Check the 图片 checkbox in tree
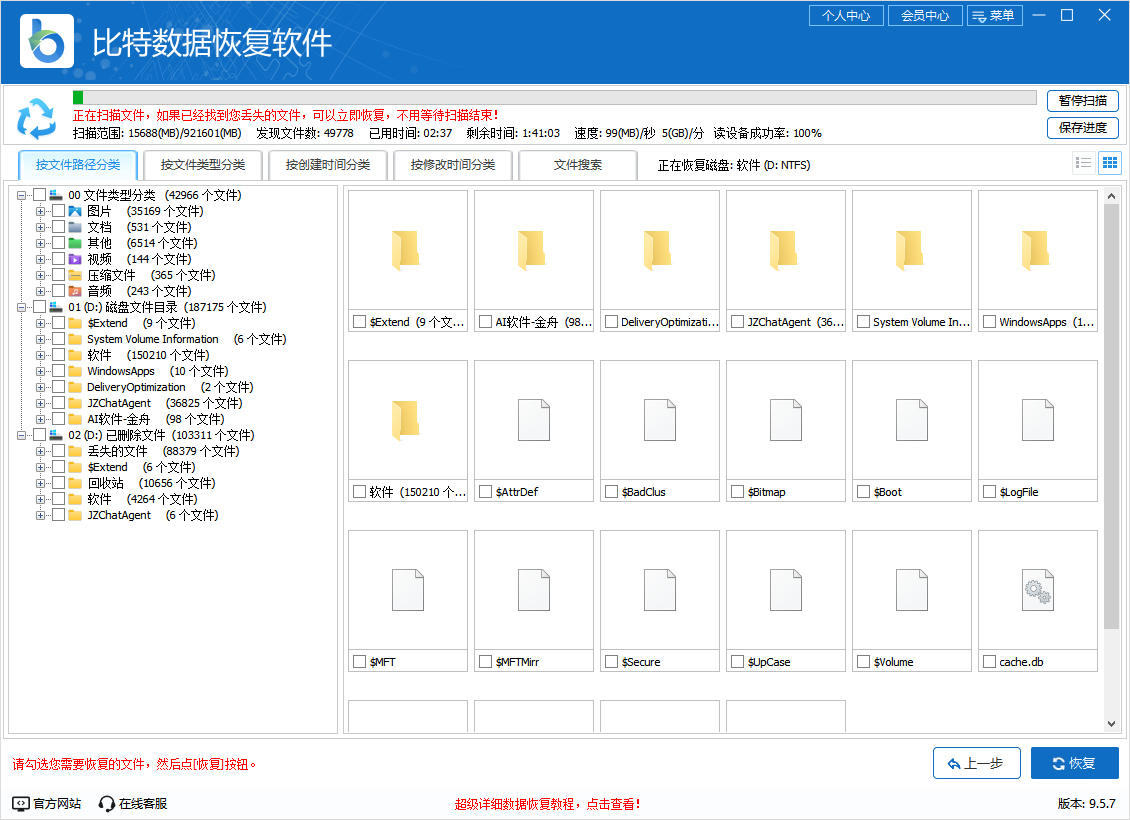The image size is (1130, 820). [58, 211]
